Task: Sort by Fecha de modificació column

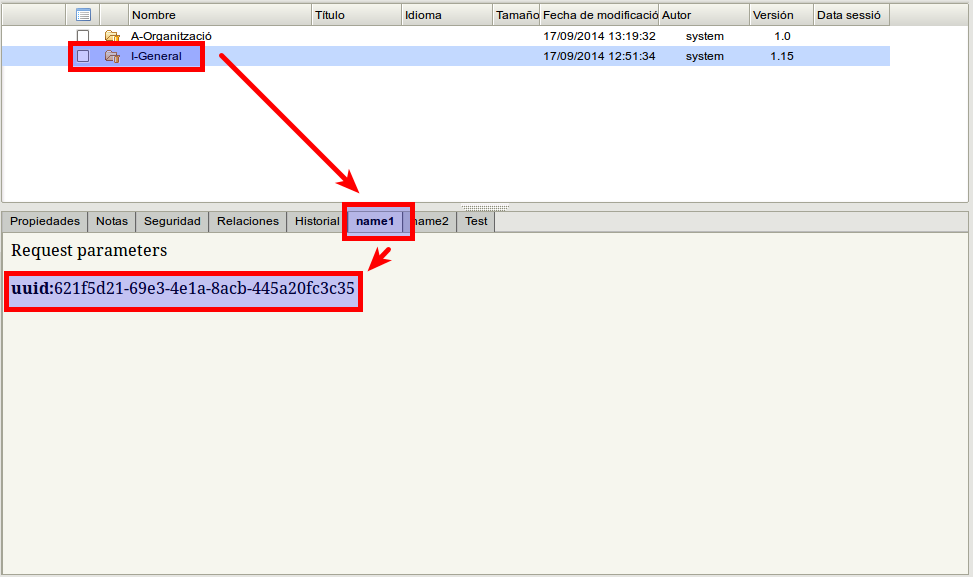Action: [x=599, y=15]
